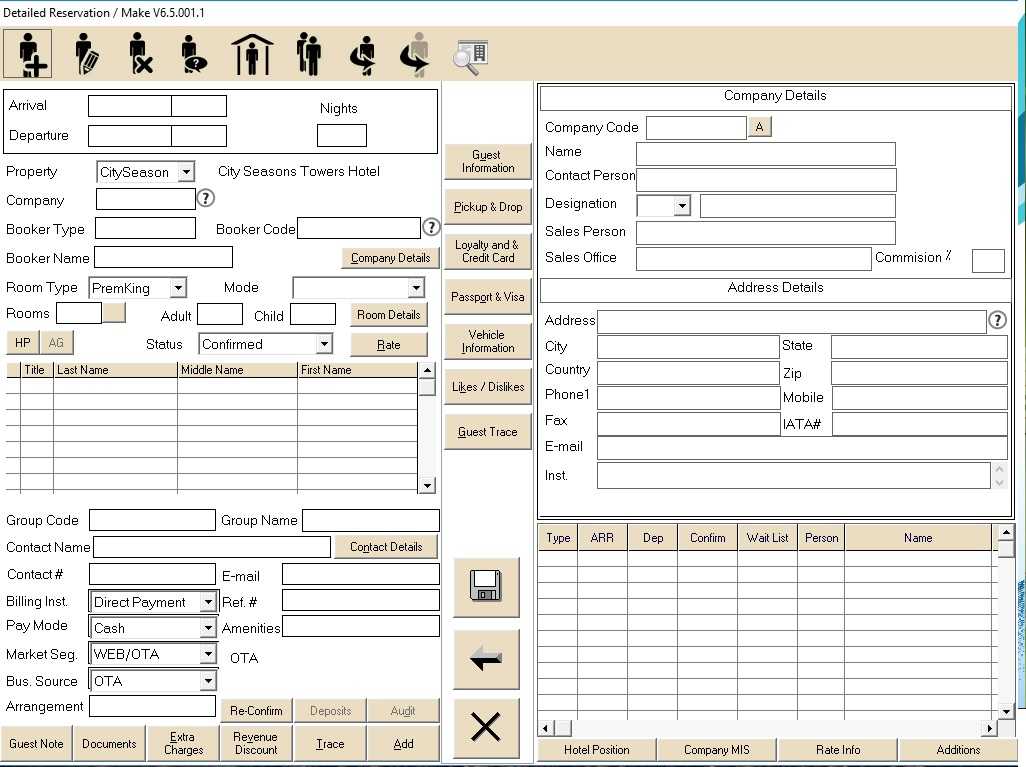Screen dimensions: 1026x767
Task: Click the Arrival date input field
Action: [130, 106]
